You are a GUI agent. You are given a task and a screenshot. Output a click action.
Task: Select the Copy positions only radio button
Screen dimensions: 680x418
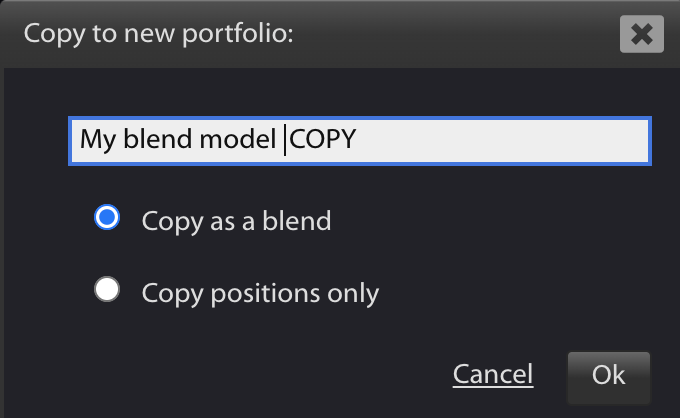(x=107, y=289)
